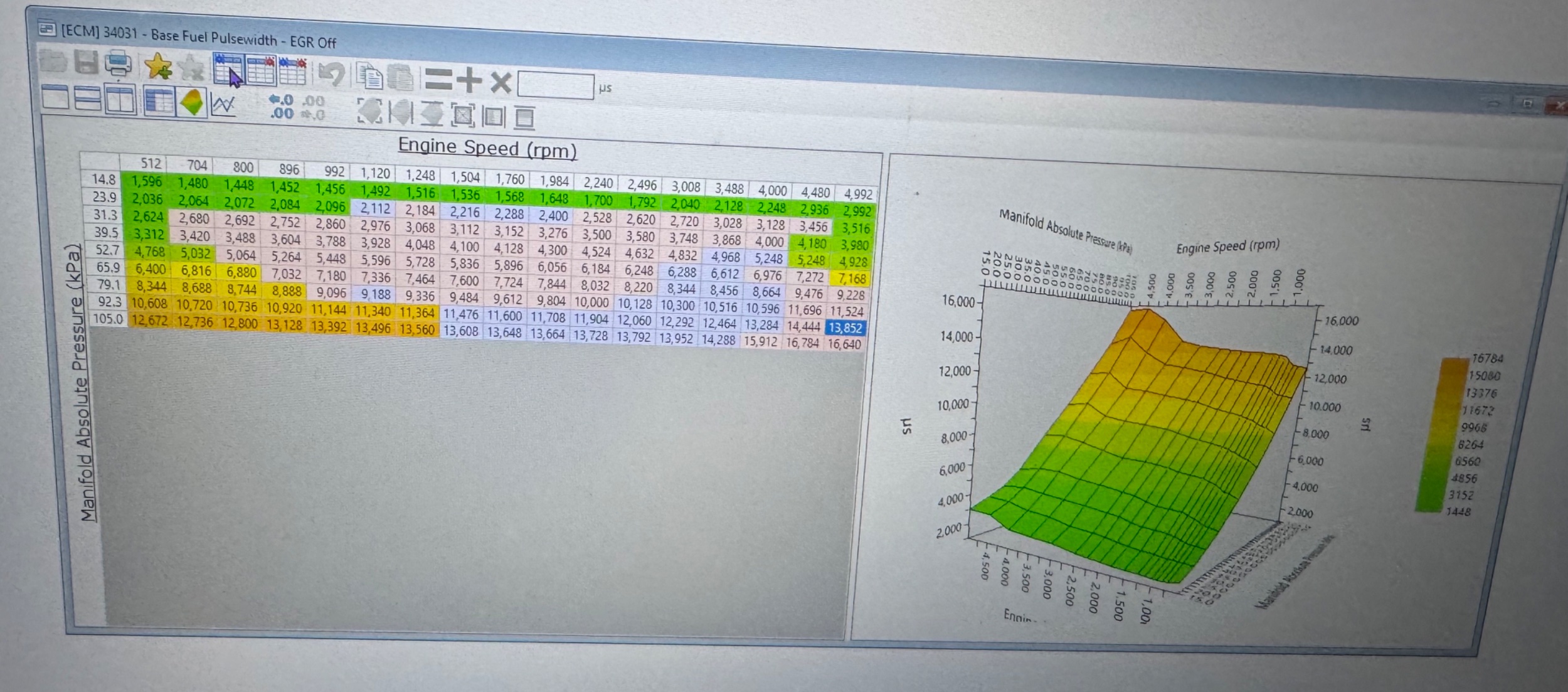This screenshot has width=1568, height=692.
Task: Click the multiply (×) value icon
Action: [501, 82]
